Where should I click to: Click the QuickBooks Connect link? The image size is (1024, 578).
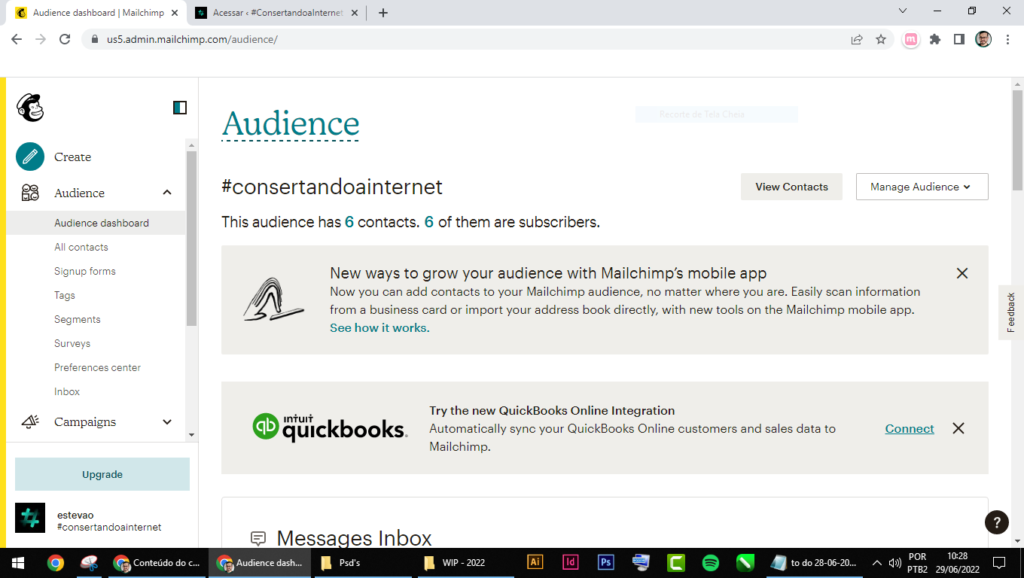(909, 428)
